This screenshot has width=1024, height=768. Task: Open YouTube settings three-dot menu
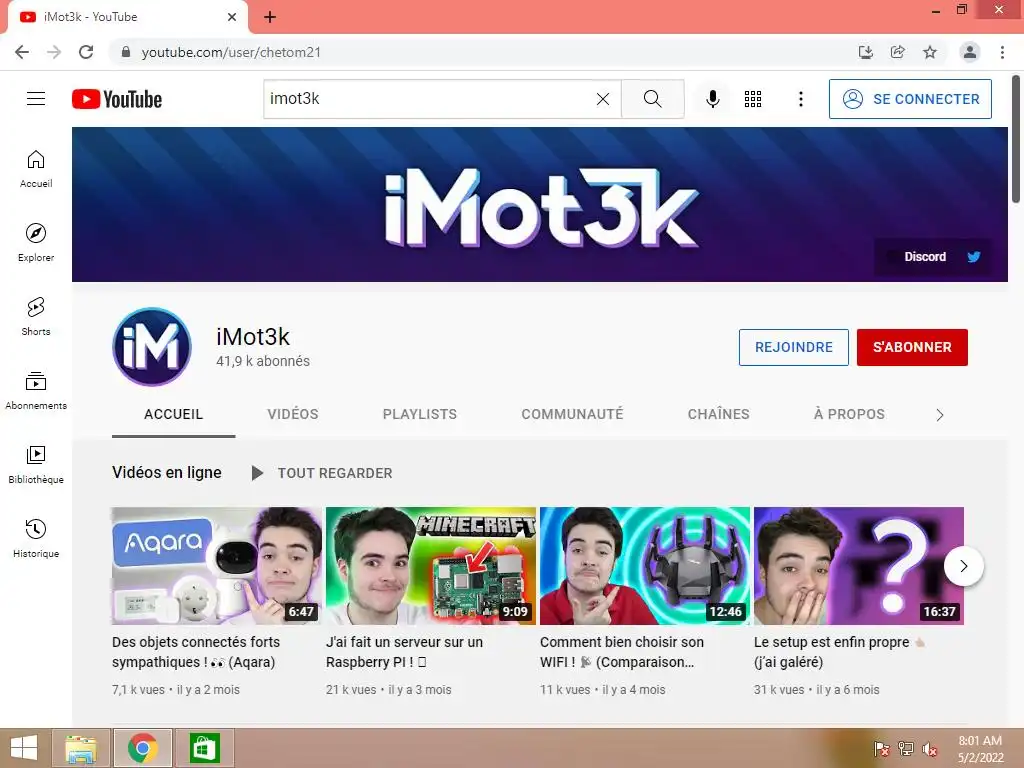(x=801, y=99)
